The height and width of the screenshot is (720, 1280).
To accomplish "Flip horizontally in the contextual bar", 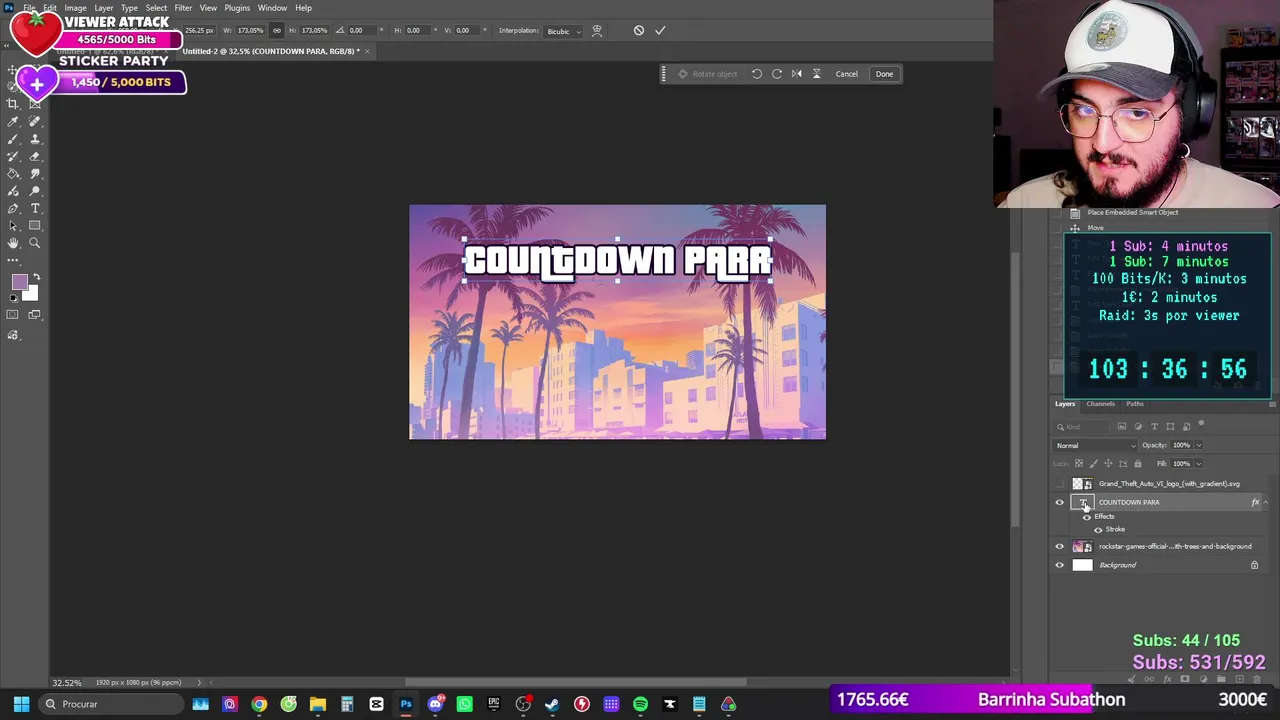I will 797,74.
